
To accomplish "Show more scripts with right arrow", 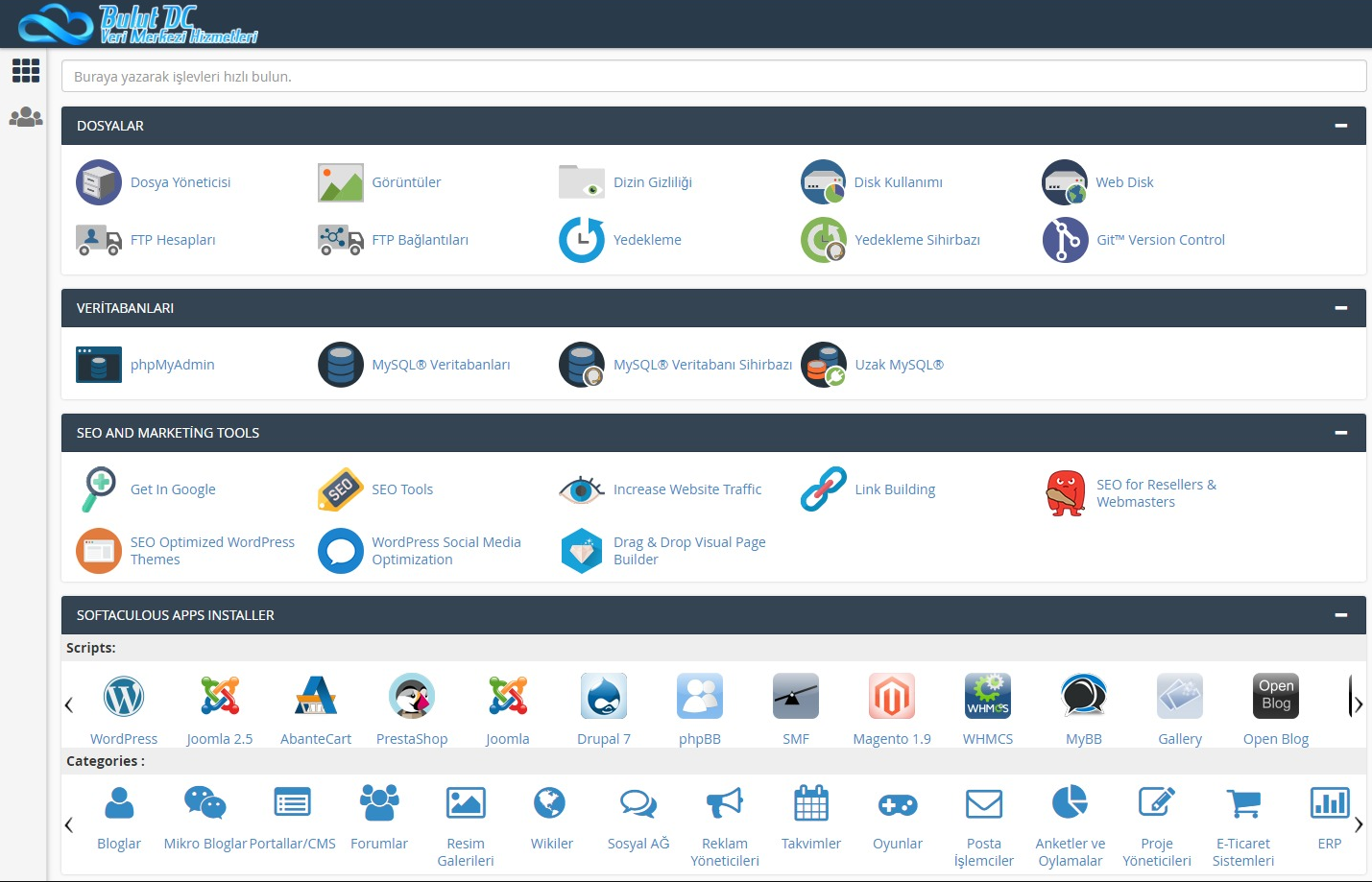I will (1357, 705).
